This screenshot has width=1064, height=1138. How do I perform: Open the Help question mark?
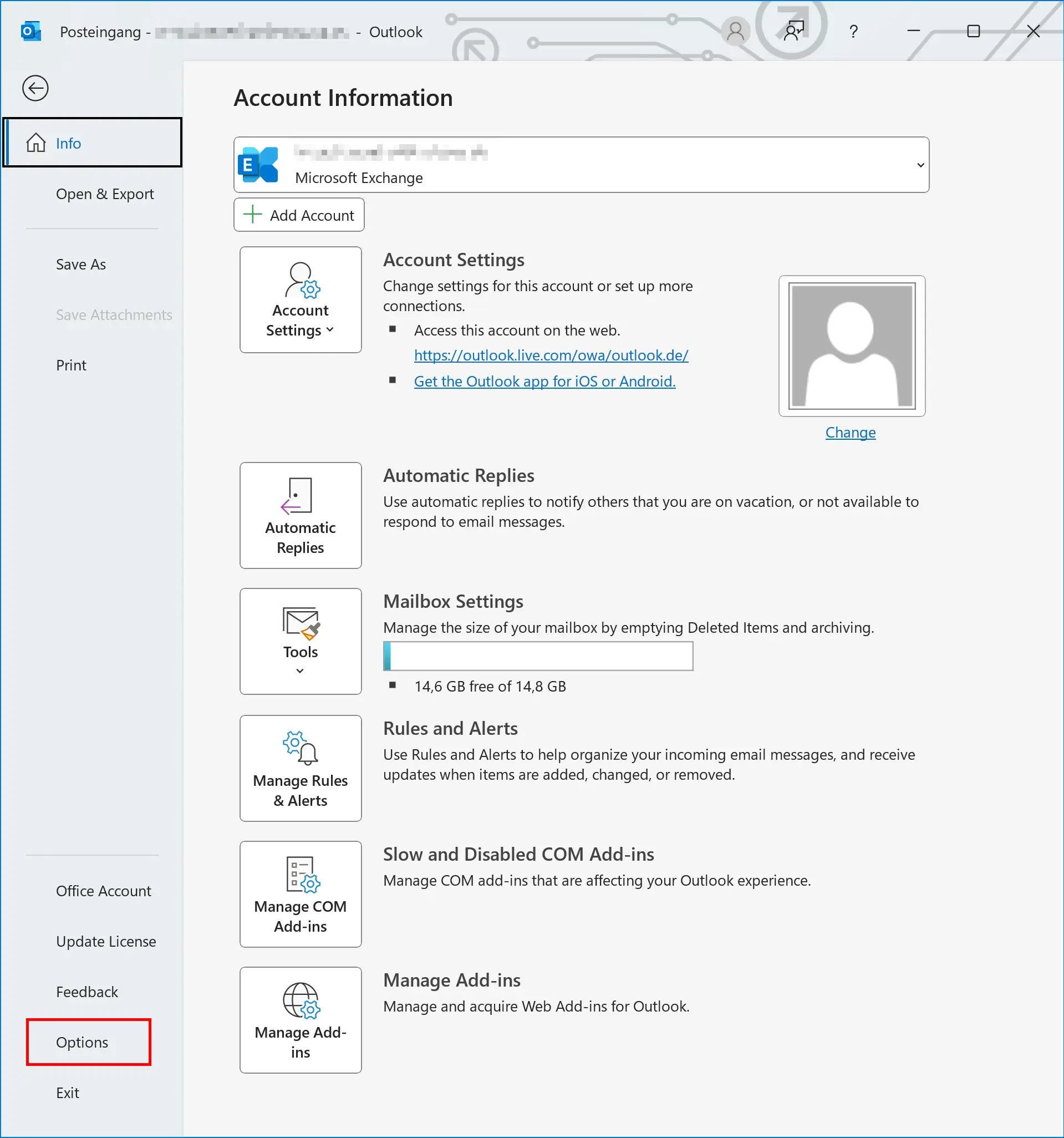click(x=853, y=32)
